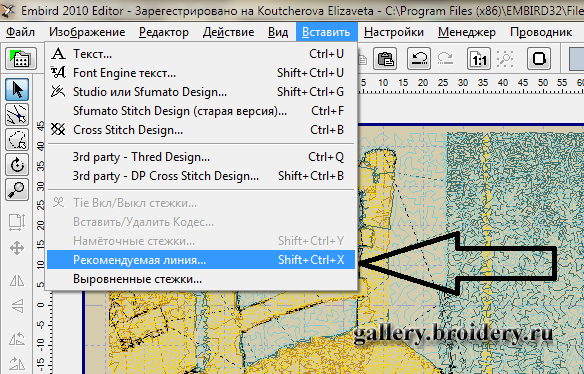Activate the magnifier zoom tool
This screenshot has height=374, width=584.
click(x=17, y=190)
